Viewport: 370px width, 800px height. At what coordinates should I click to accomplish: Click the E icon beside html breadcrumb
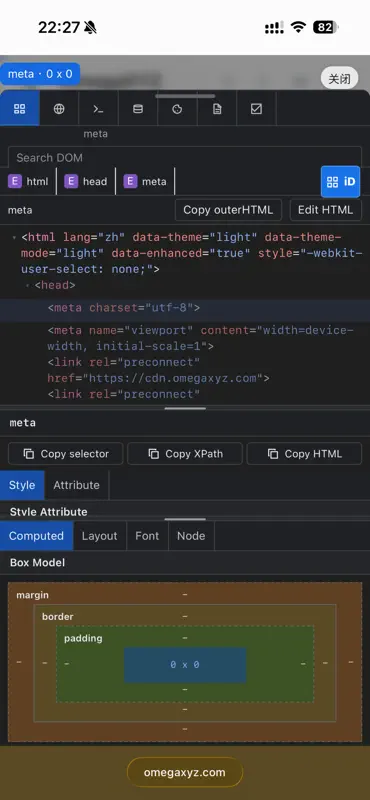[15, 181]
